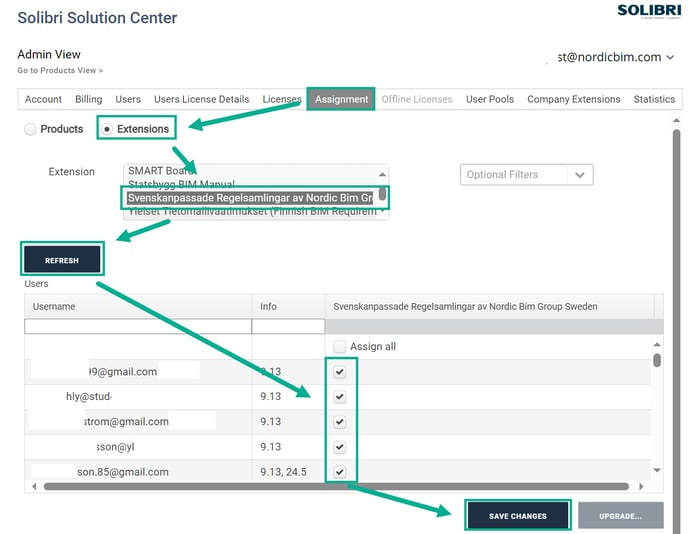
Task: Open the Users tab
Action: (128, 99)
